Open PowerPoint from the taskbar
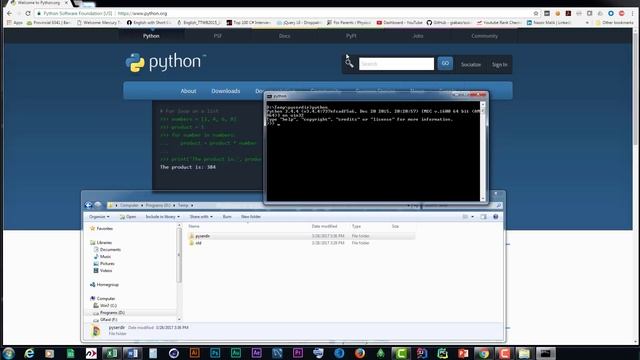This screenshot has width=640, height=360. [x=463, y=353]
